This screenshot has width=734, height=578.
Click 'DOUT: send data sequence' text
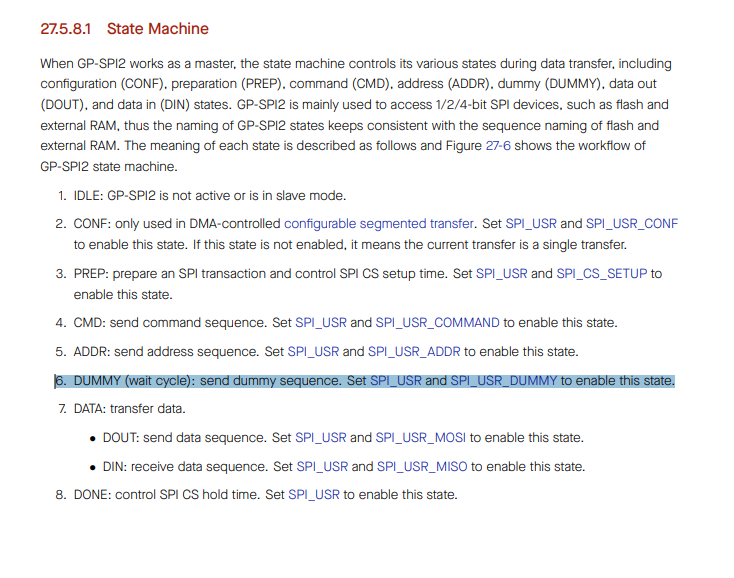point(185,438)
